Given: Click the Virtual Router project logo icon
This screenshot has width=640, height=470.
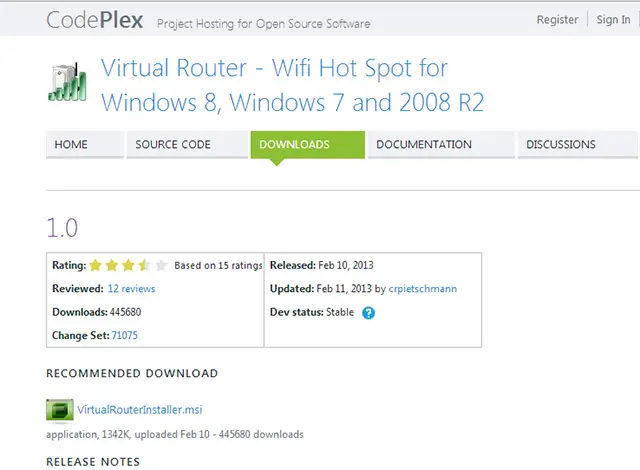Looking at the screenshot, I should pos(67,86).
